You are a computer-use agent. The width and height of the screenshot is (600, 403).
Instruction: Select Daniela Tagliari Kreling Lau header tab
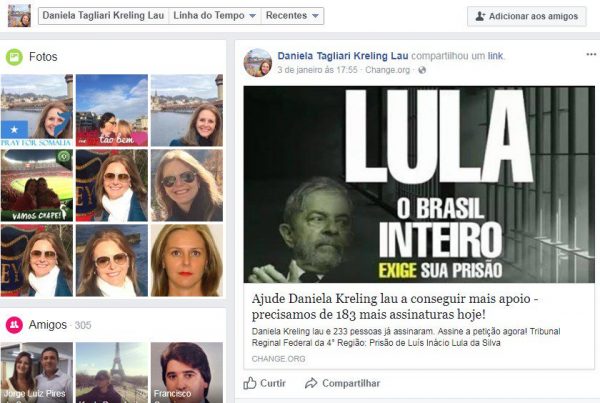(103, 16)
